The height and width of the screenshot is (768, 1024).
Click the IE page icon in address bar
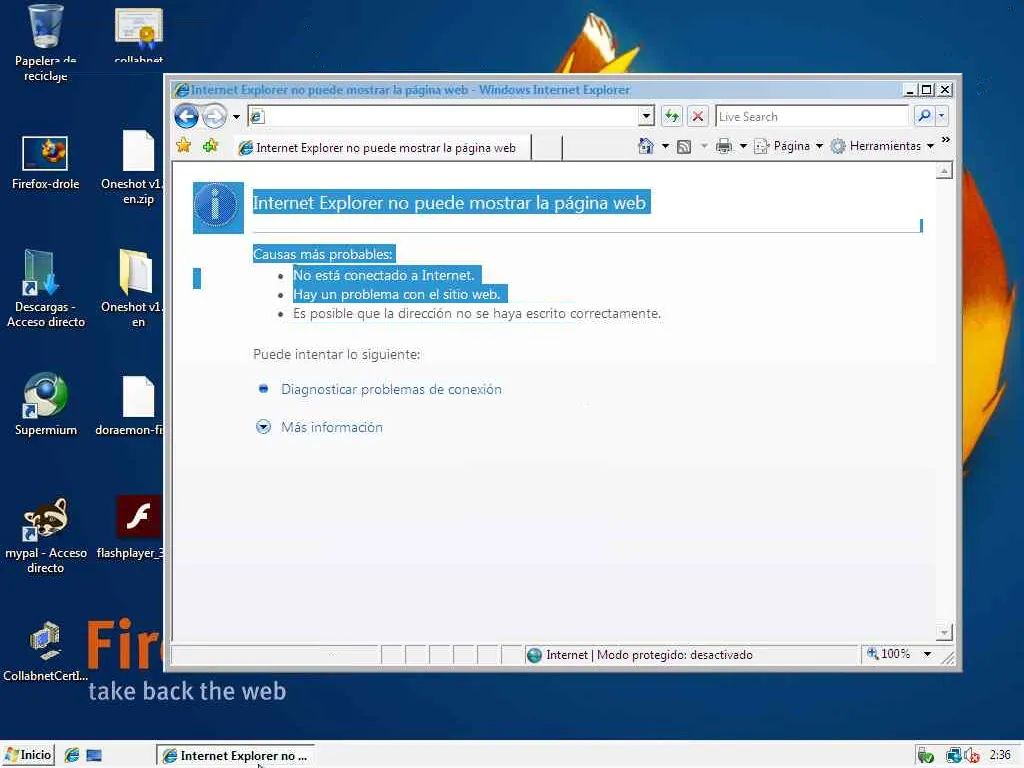(257, 117)
